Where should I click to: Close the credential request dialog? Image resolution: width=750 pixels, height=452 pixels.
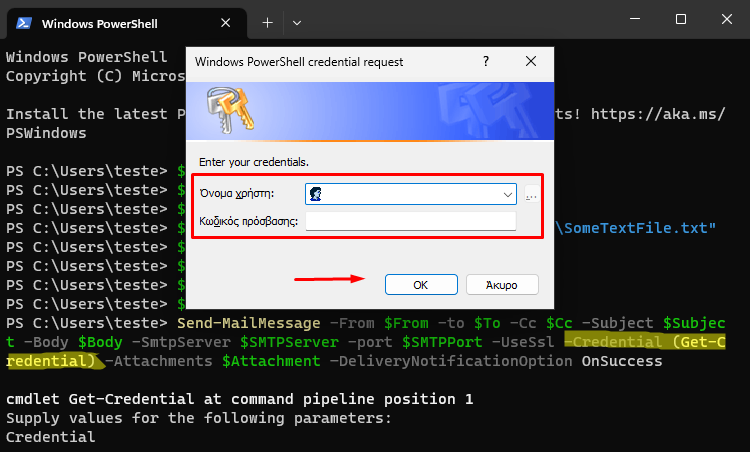(x=531, y=61)
